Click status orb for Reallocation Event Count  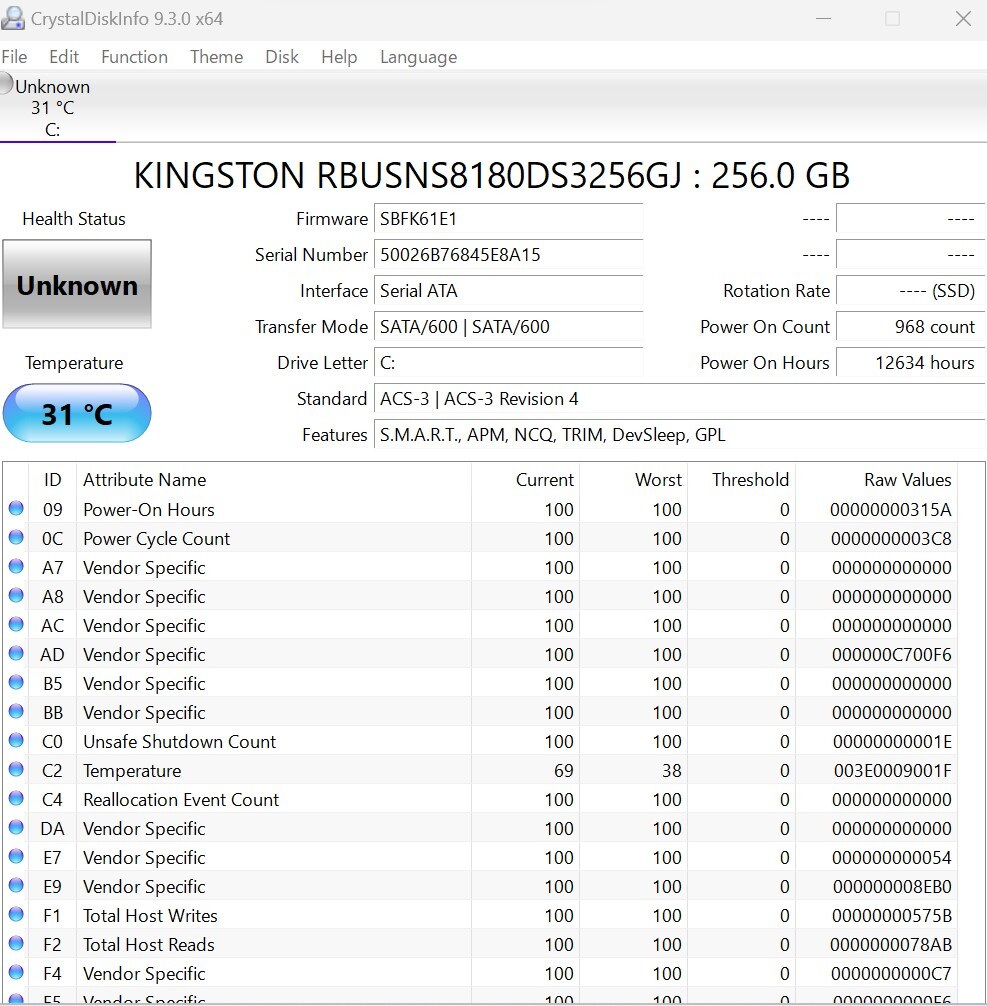(16, 799)
